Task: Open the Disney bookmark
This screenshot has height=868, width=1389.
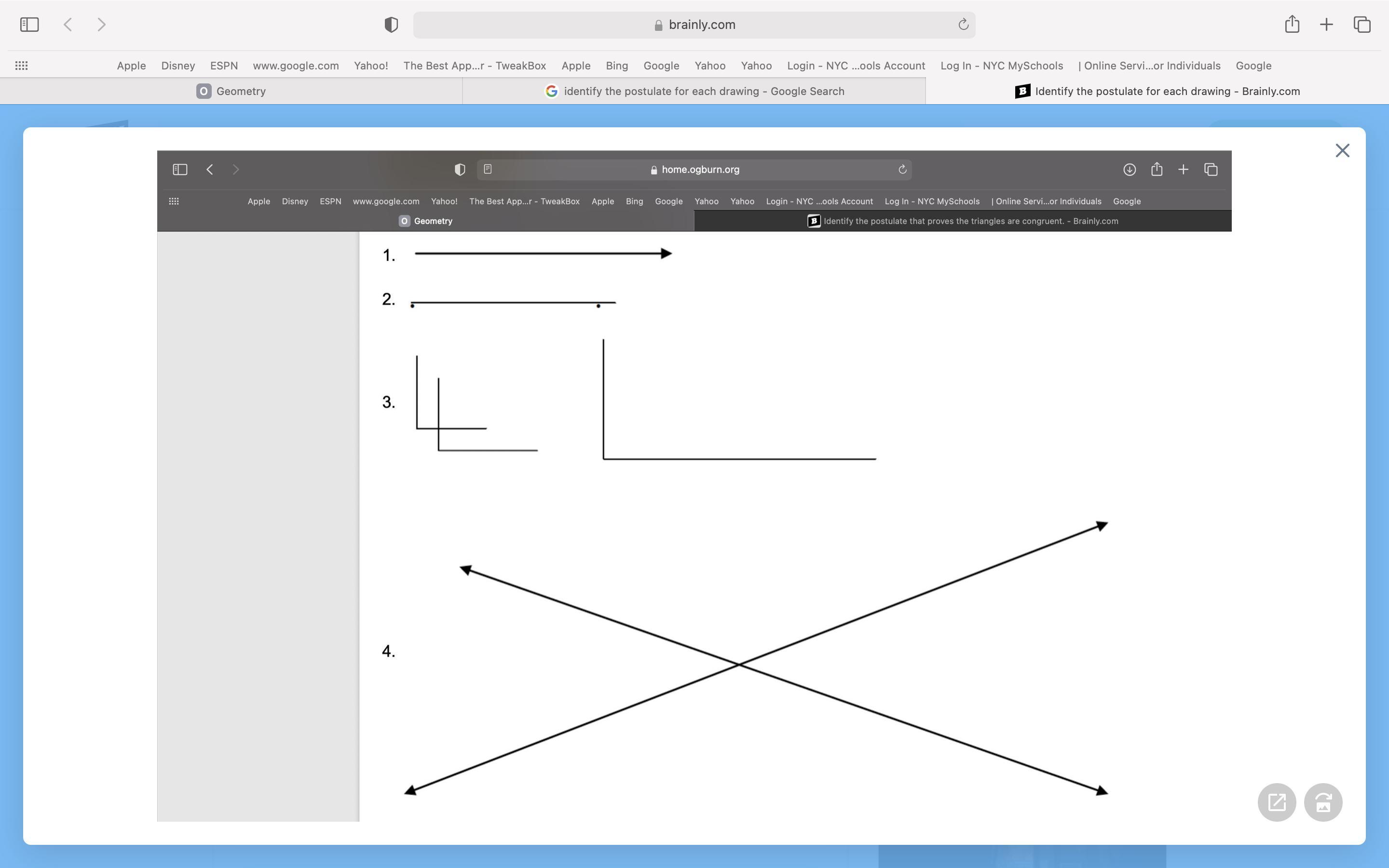Action: pyautogui.click(x=178, y=66)
